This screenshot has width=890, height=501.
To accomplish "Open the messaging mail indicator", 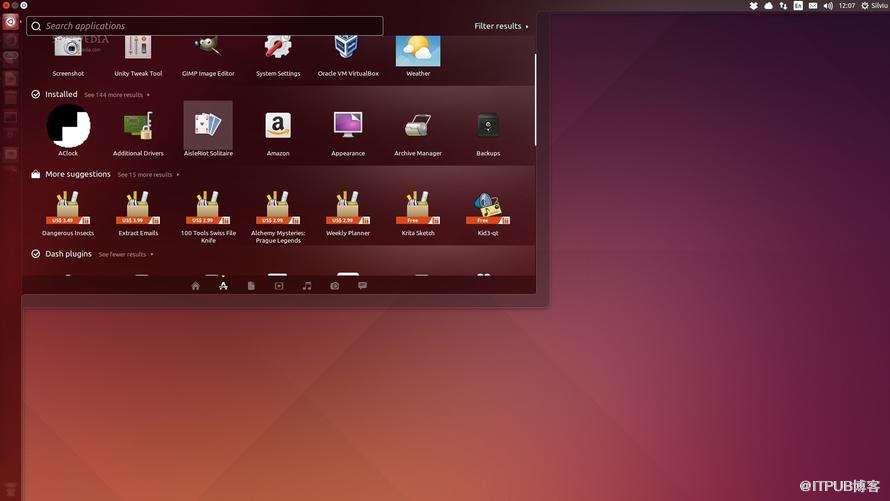I will [813, 6].
